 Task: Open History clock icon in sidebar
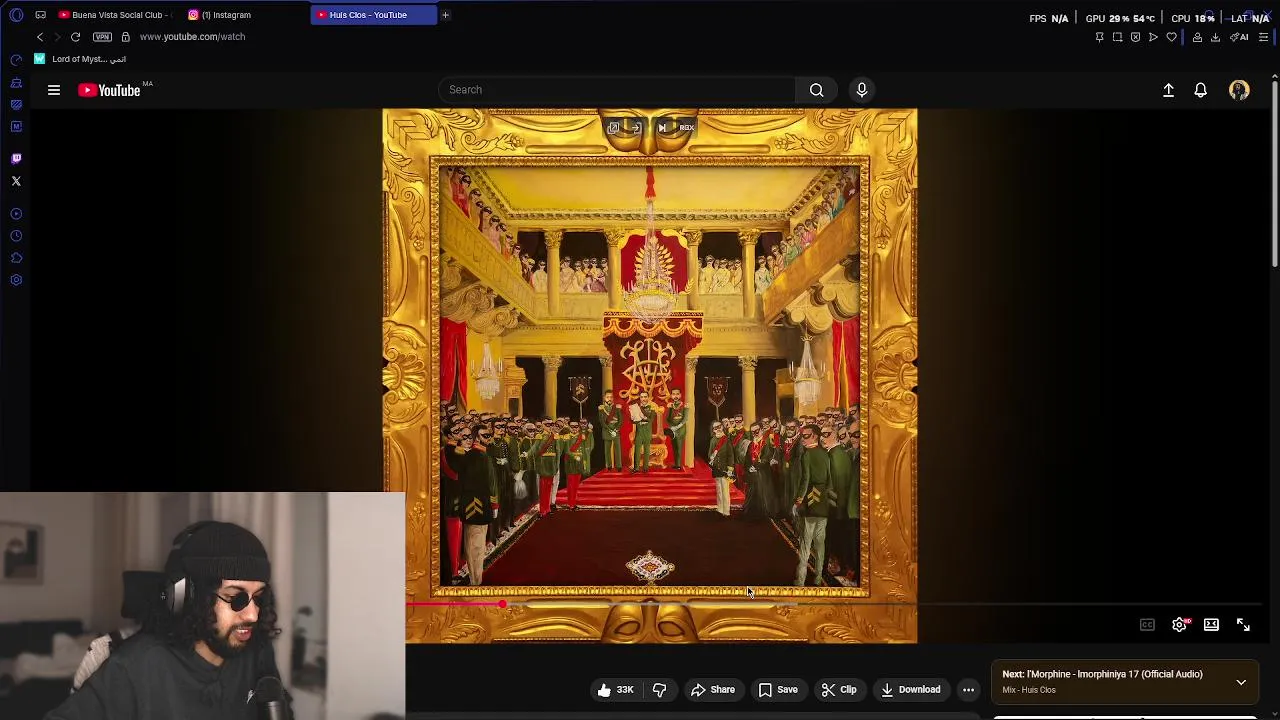coord(16,236)
